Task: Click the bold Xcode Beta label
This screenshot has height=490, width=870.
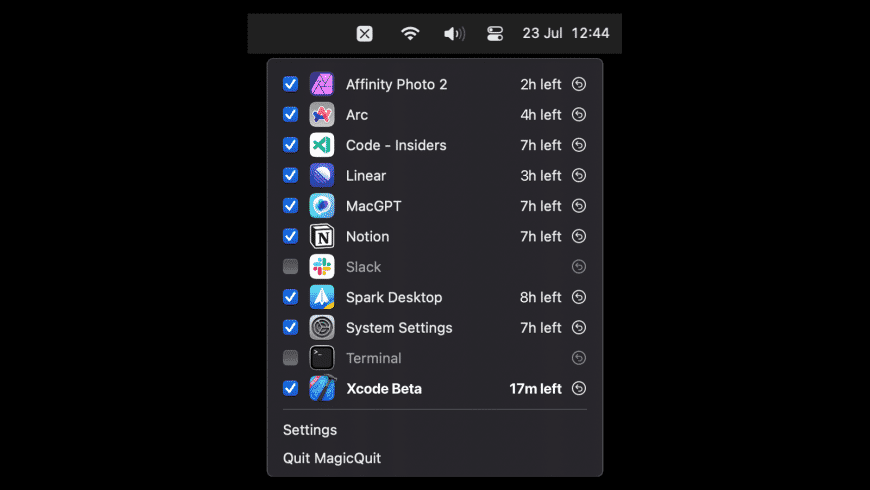Action: point(384,388)
